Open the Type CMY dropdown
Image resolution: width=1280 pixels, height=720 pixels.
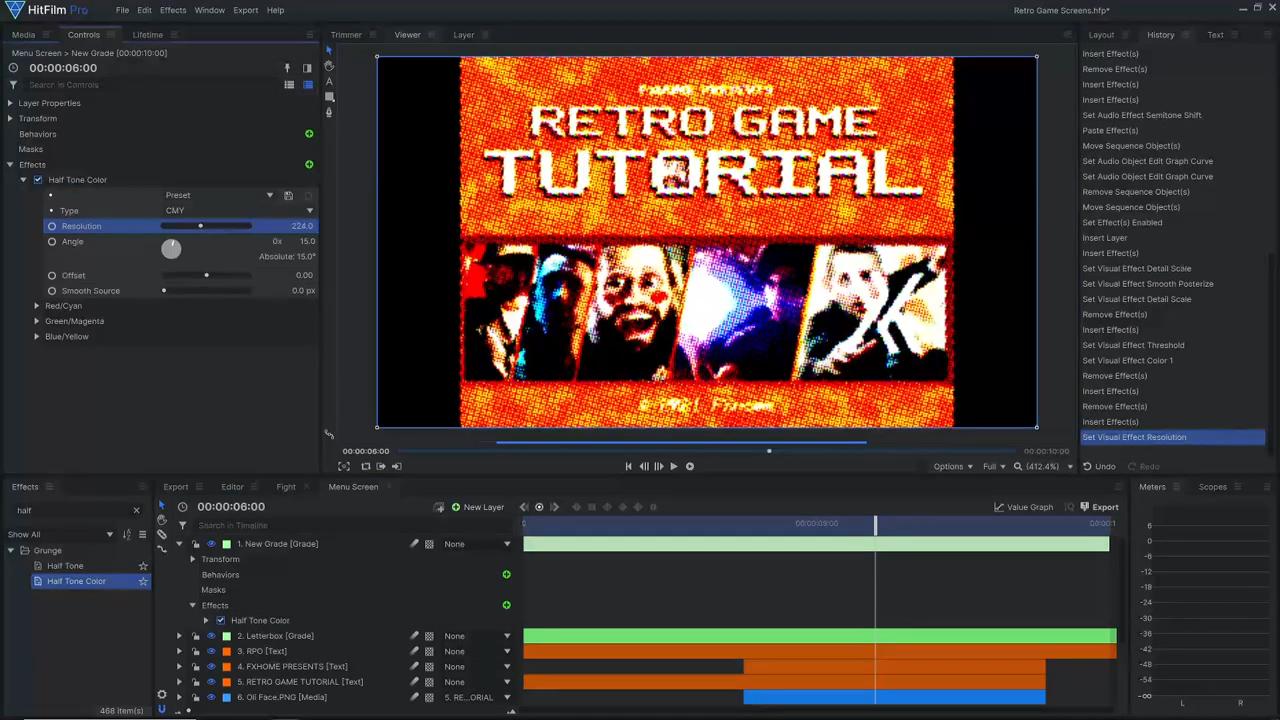tap(239, 211)
